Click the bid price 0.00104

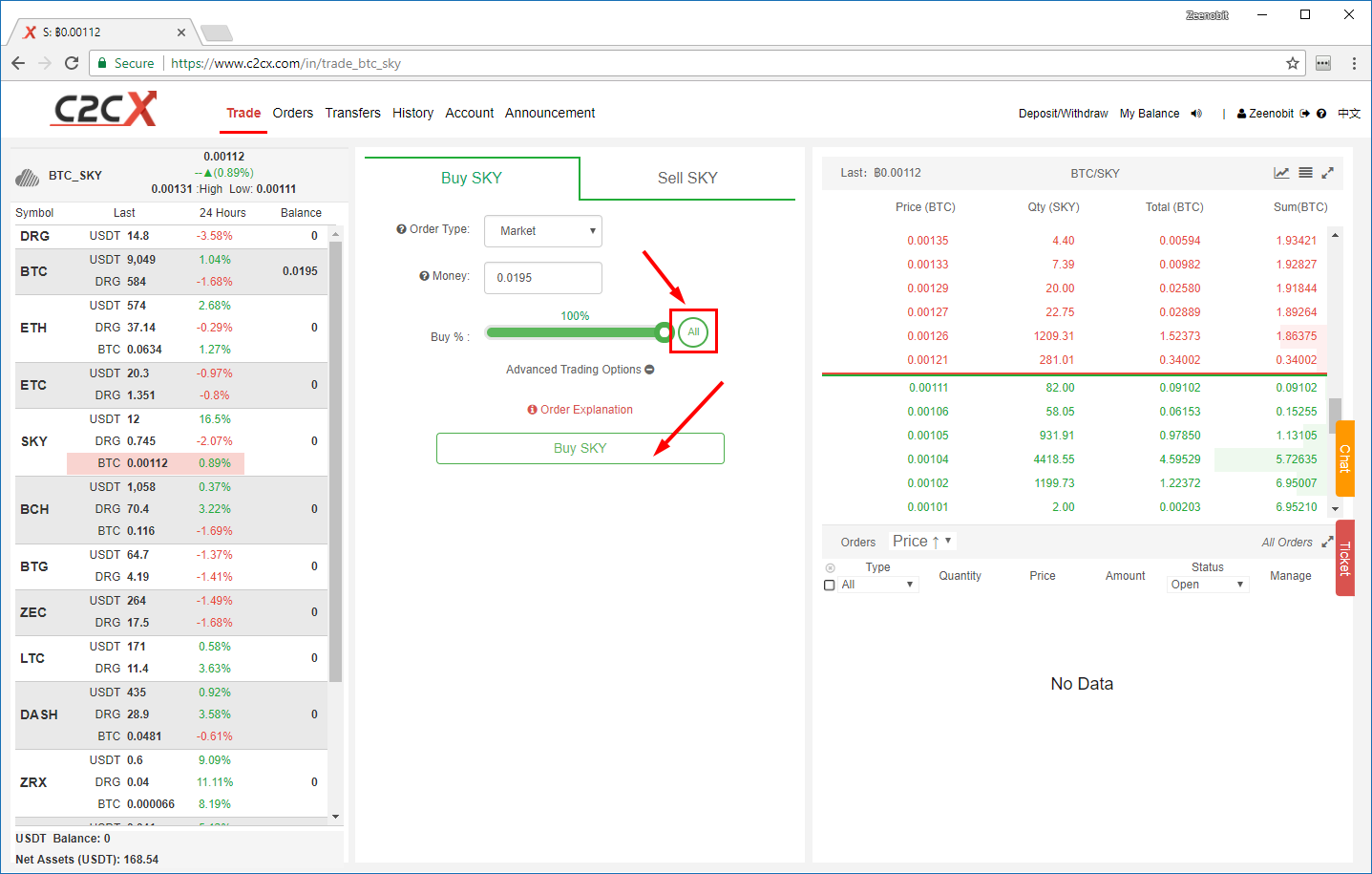pyautogui.click(x=928, y=459)
